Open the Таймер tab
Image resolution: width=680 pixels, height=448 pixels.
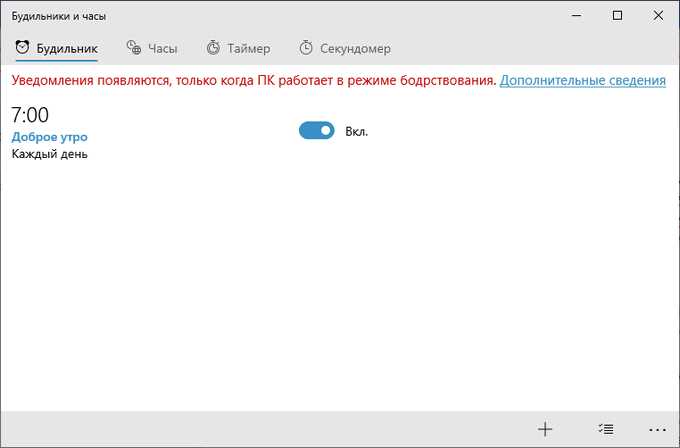pyautogui.click(x=238, y=48)
